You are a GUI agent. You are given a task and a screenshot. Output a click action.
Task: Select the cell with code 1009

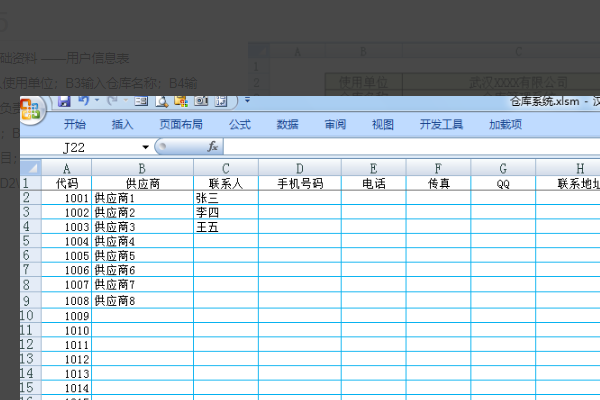click(67, 316)
